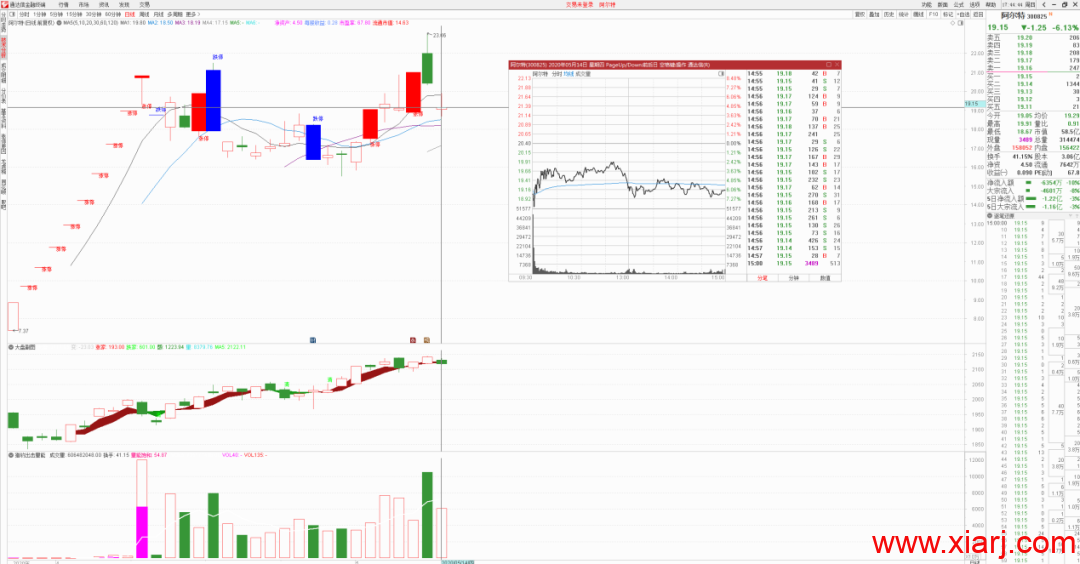Click the 画线 drawing toolbar button
Viewport: 1080px width, 564px height.
(918, 14)
